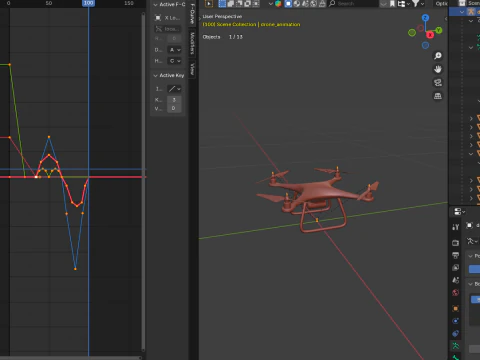Switch perspective/orthographic grid icon

pos(438,96)
